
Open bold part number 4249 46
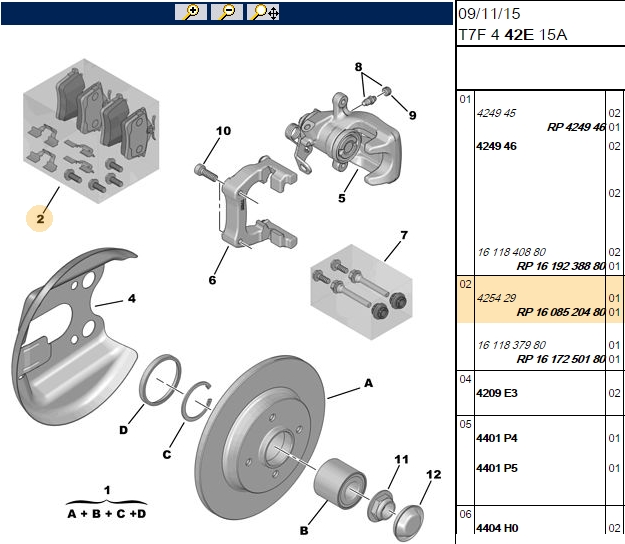pyautogui.click(x=496, y=146)
